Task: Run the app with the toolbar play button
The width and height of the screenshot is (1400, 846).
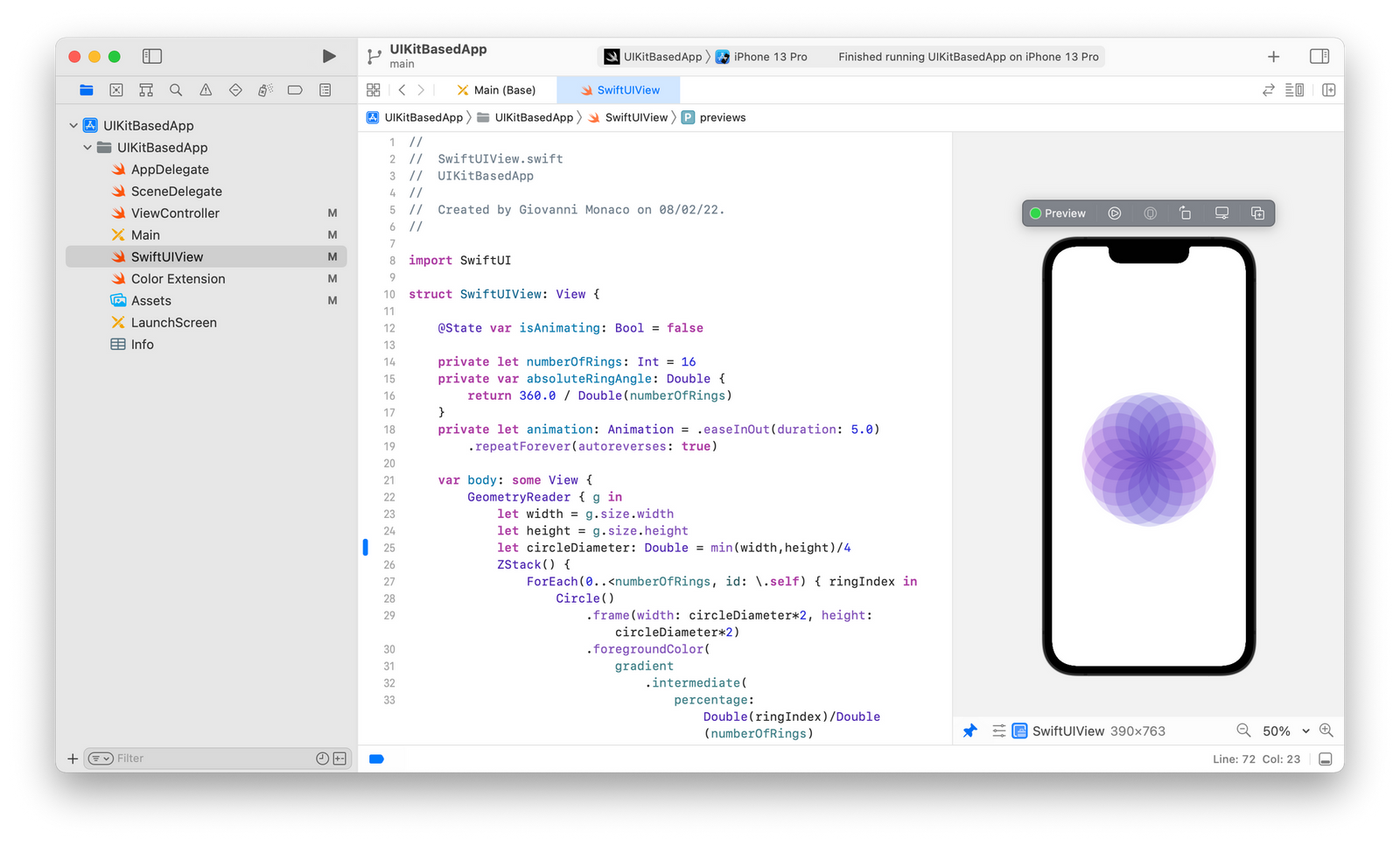Action: point(329,56)
